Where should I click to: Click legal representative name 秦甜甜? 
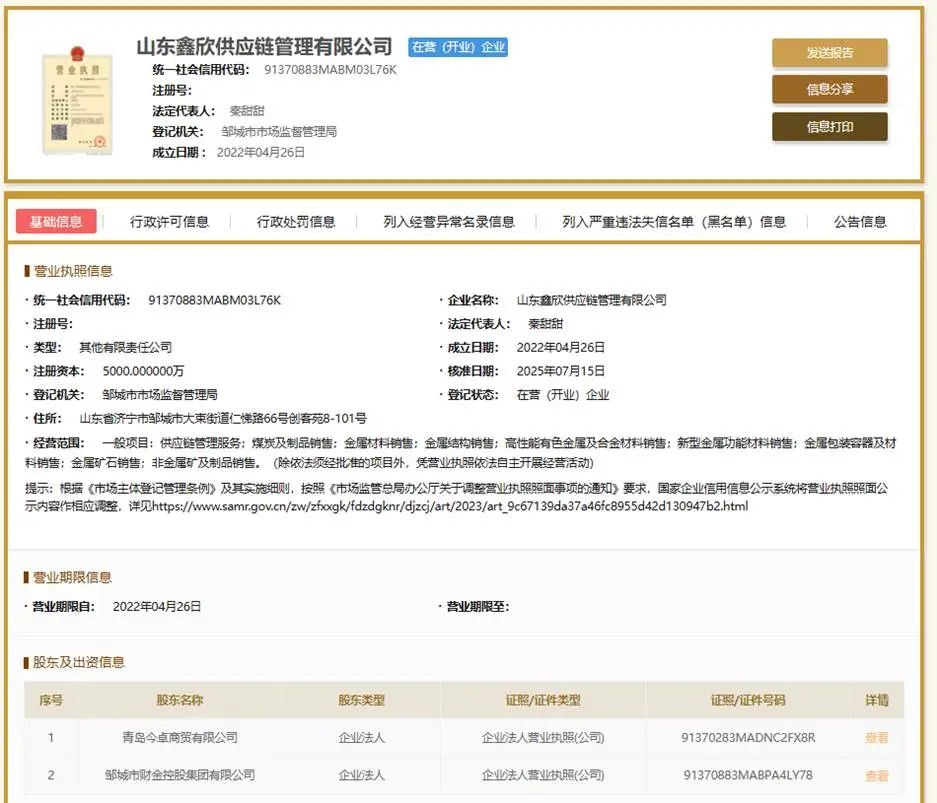tap(246, 110)
